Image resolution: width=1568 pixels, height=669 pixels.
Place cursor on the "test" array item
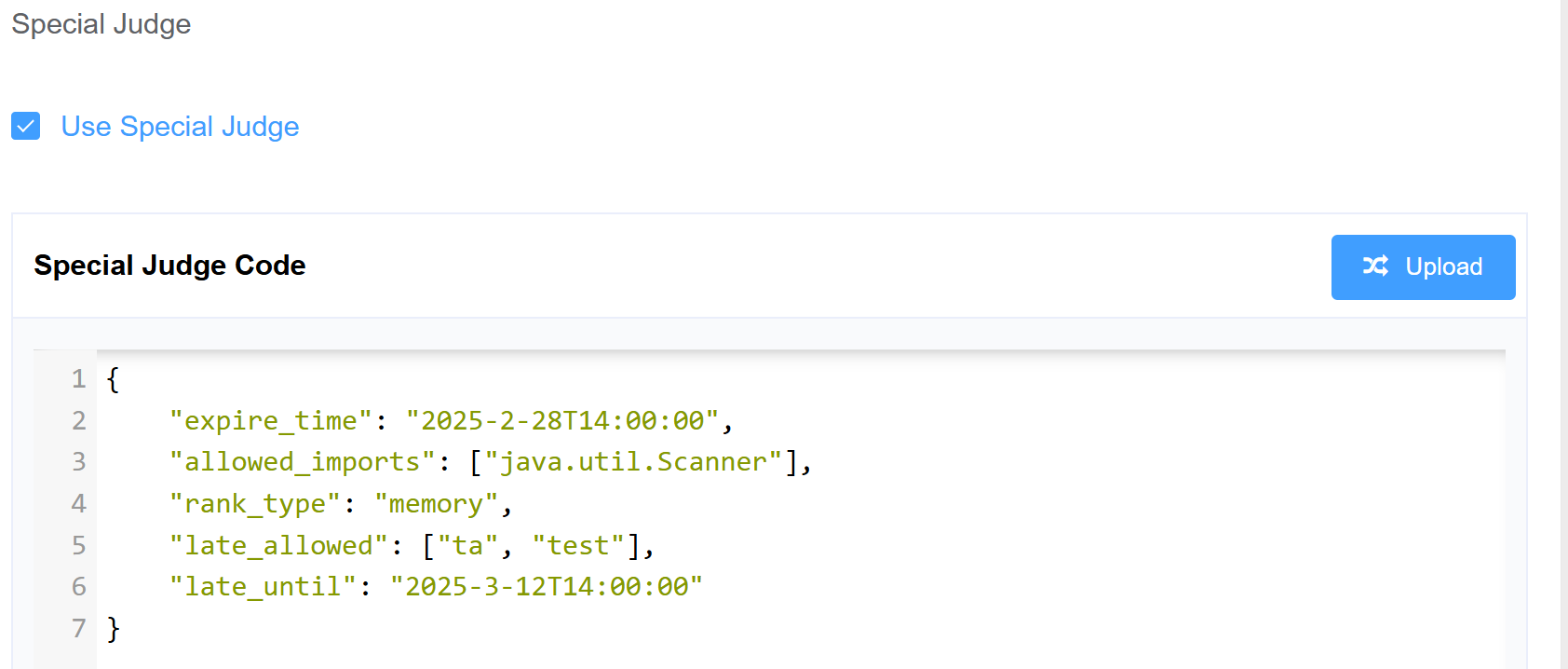click(578, 545)
